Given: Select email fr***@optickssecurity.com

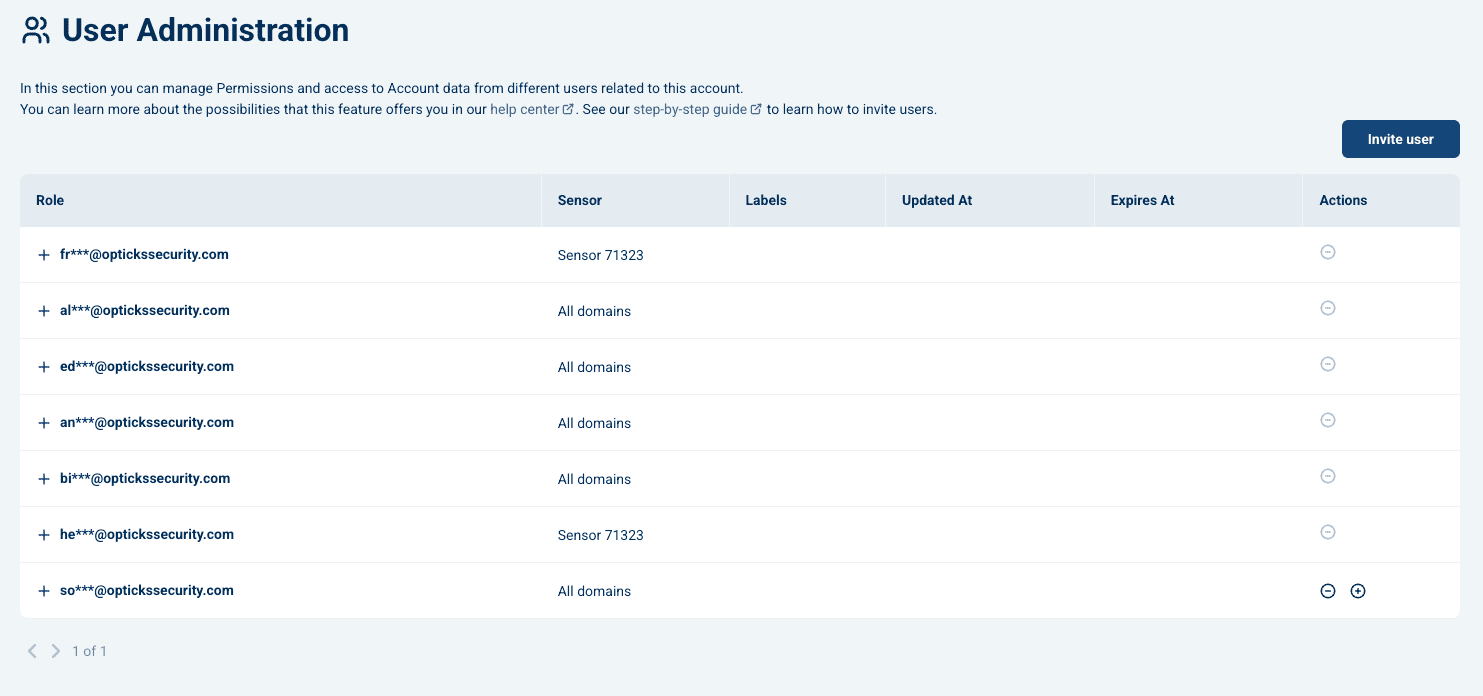Looking at the screenshot, I should pos(144,254).
